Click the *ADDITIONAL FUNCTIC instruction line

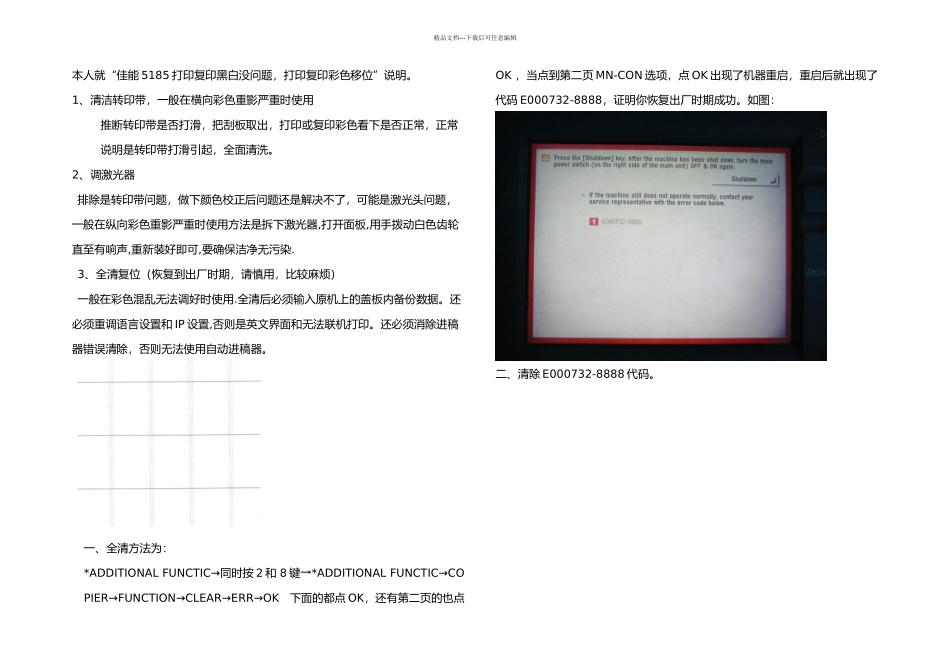pos(274,573)
